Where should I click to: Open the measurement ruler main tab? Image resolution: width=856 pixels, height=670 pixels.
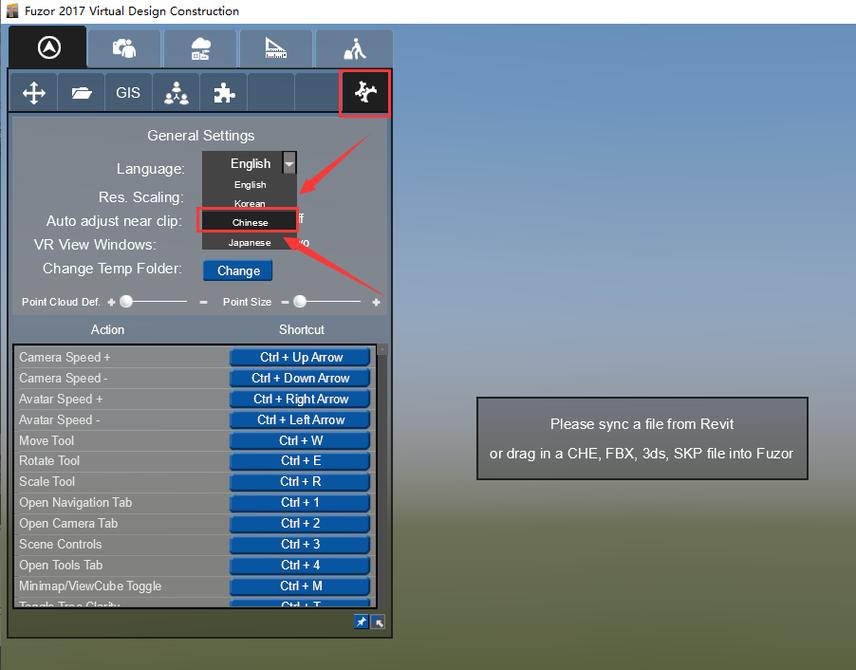276,49
